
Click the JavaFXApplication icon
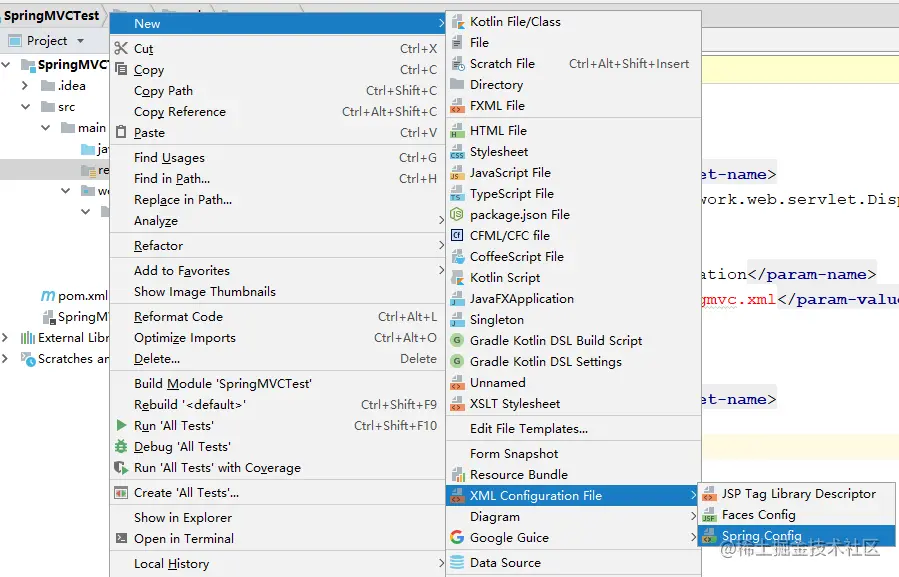point(457,299)
